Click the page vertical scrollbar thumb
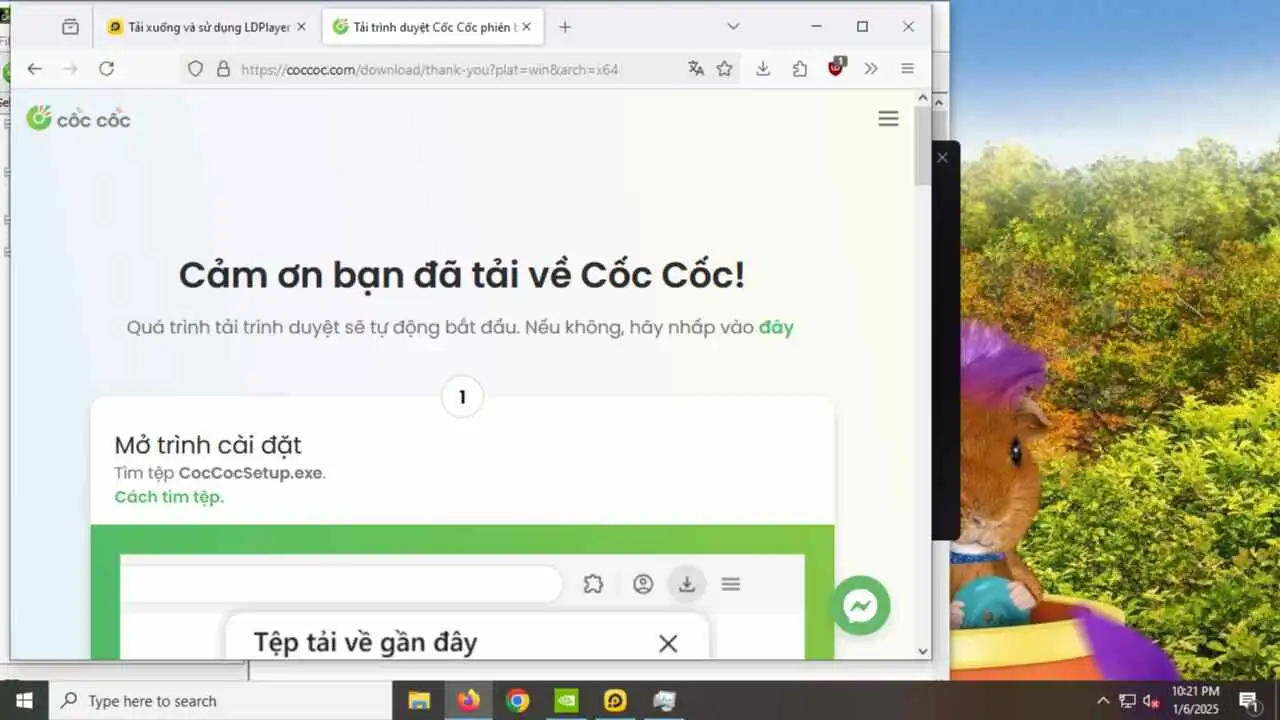Viewport: 1280px width, 720px height. [x=922, y=145]
